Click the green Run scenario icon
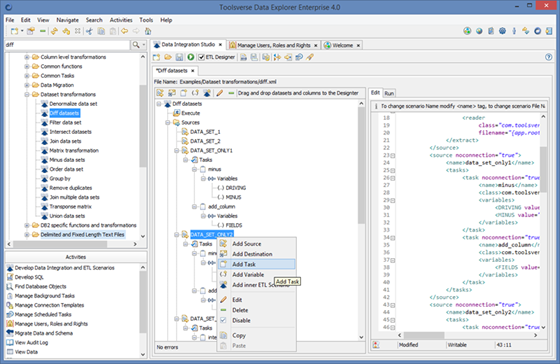The width and height of the screenshot is (560, 364). click(x=190, y=57)
